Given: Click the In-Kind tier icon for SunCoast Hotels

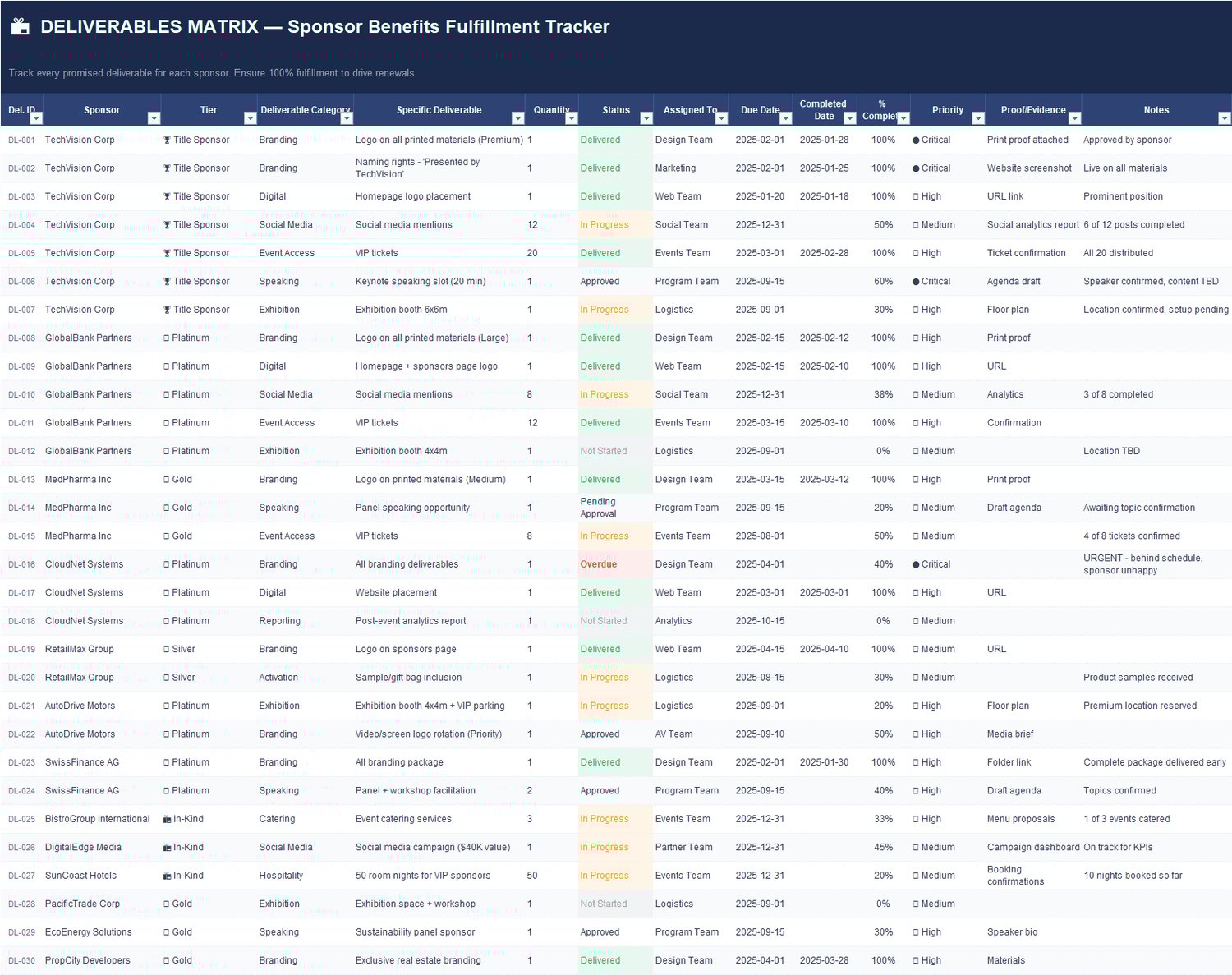Looking at the screenshot, I should pos(168,876).
